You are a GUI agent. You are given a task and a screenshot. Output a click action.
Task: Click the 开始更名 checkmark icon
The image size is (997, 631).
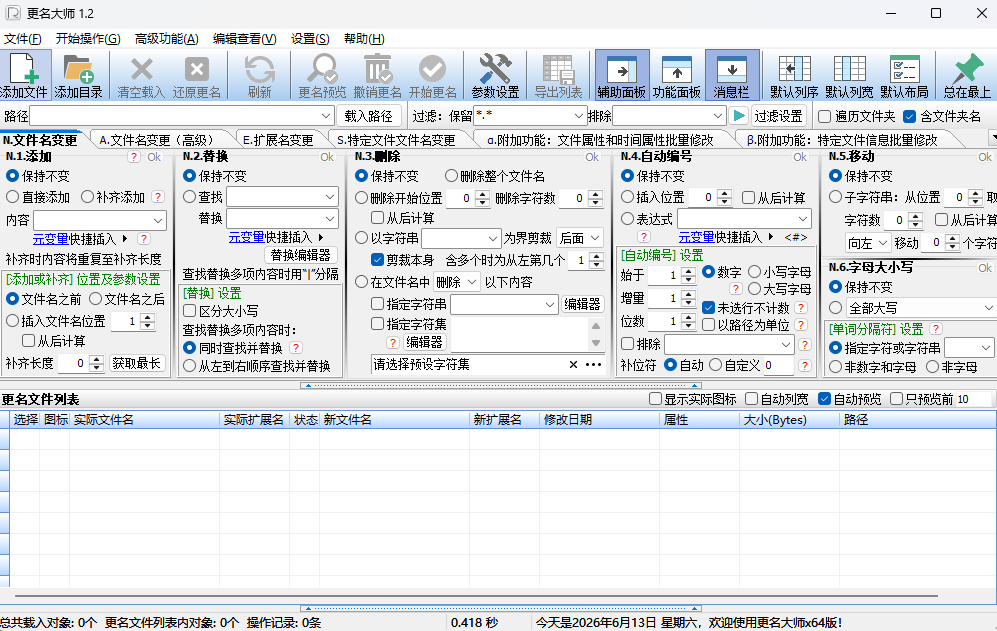432,75
